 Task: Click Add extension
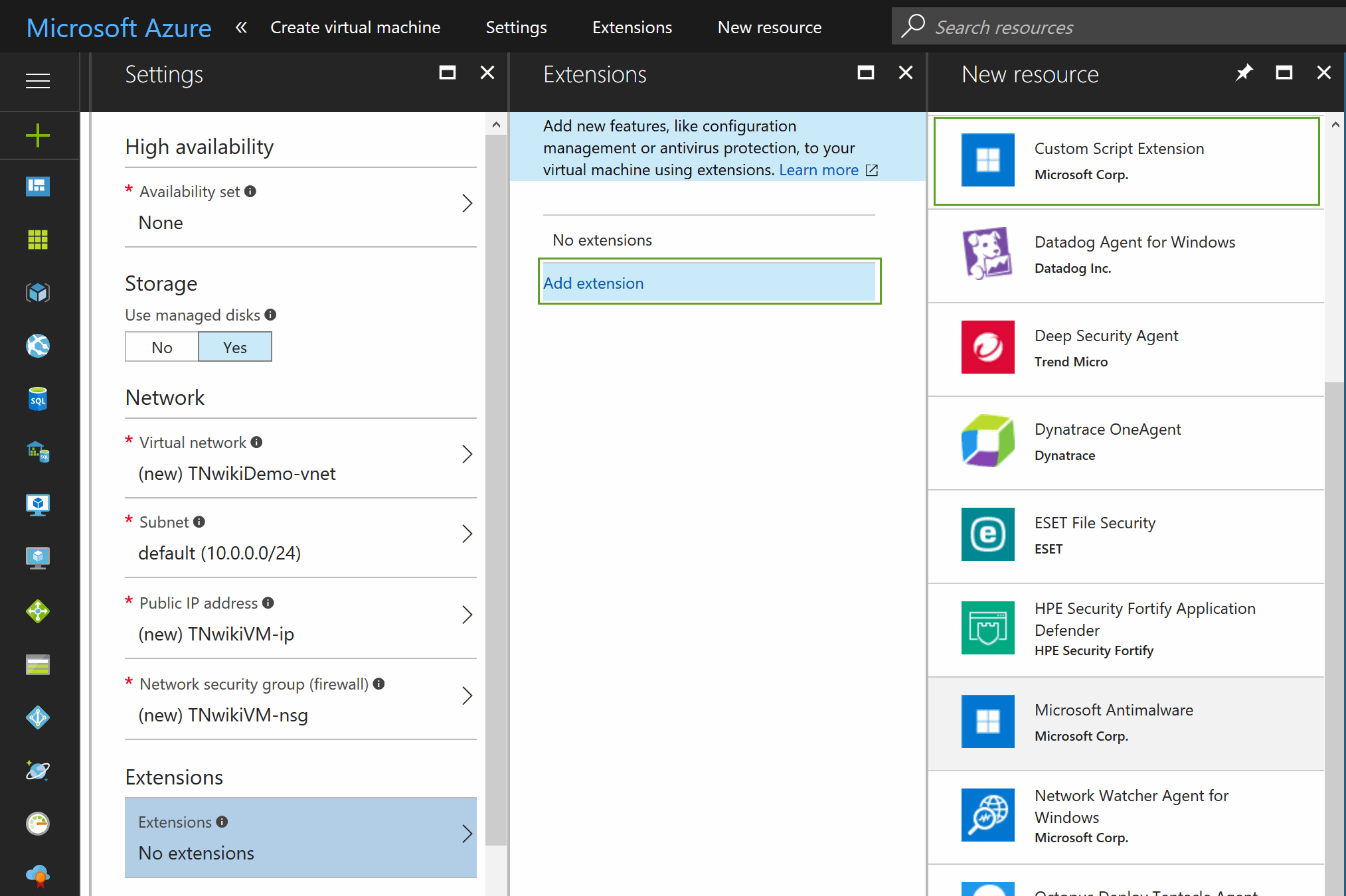point(709,283)
